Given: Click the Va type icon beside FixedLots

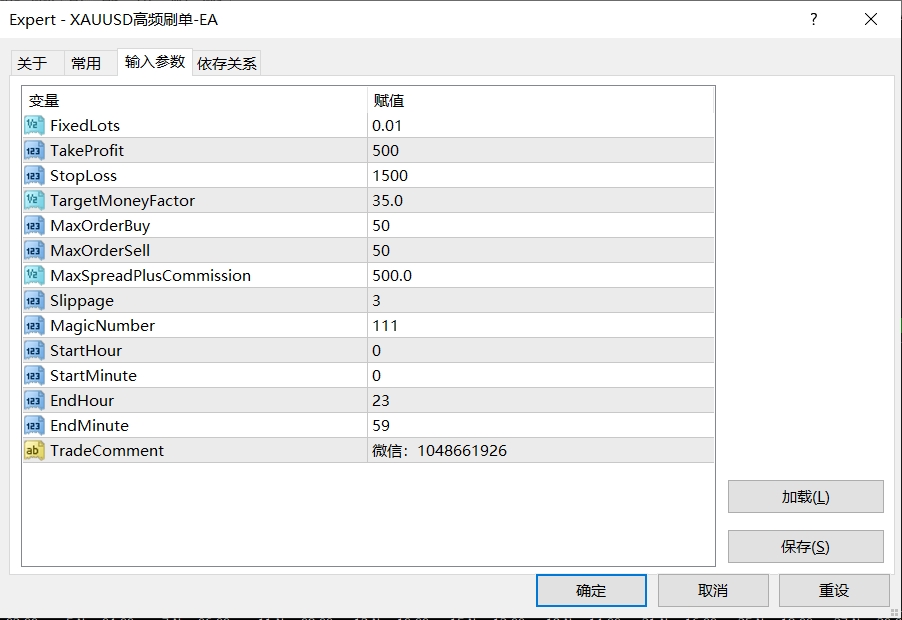Looking at the screenshot, I should click(35, 125).
